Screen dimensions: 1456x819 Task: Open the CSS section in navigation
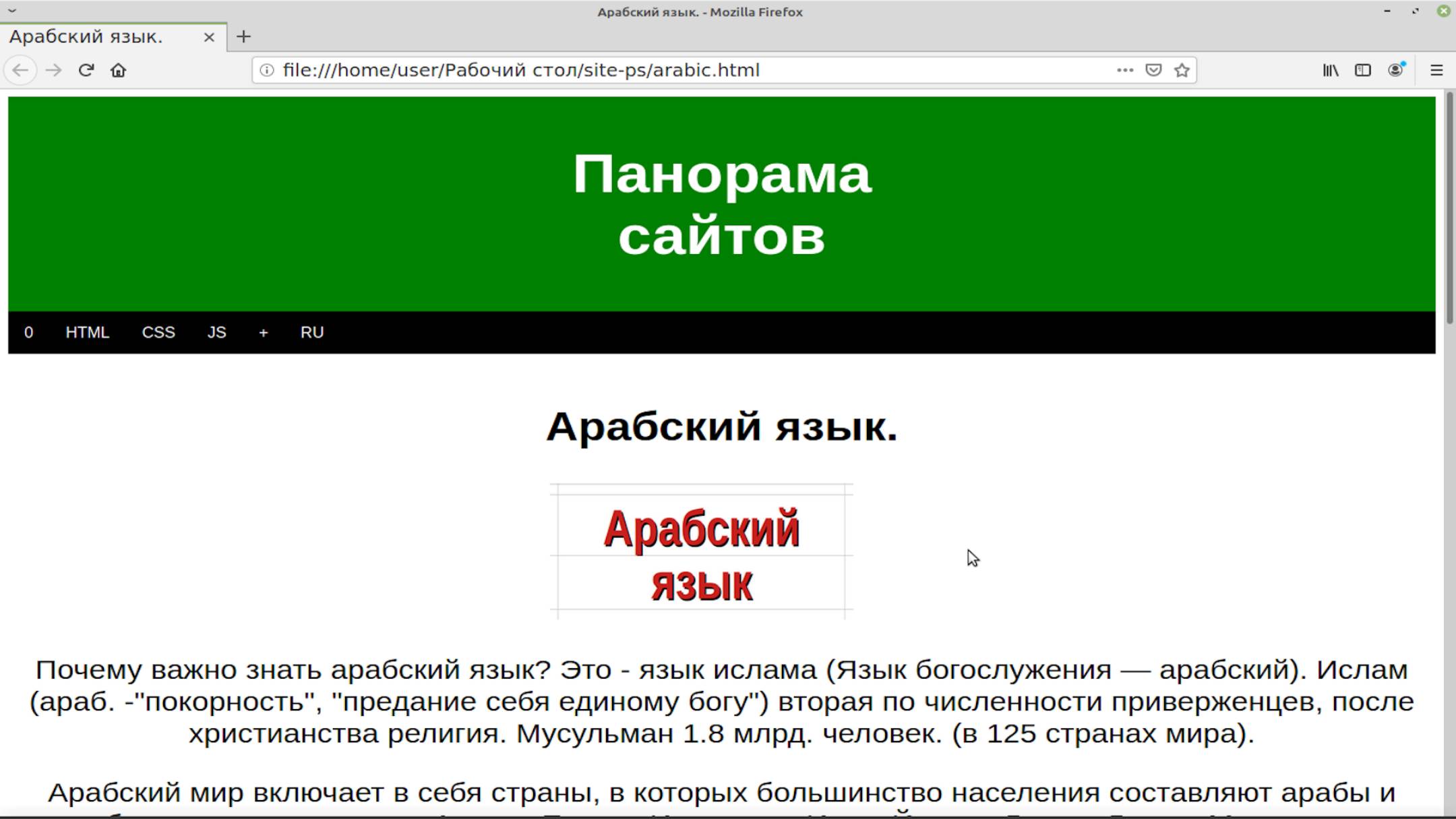coord(158,332)
